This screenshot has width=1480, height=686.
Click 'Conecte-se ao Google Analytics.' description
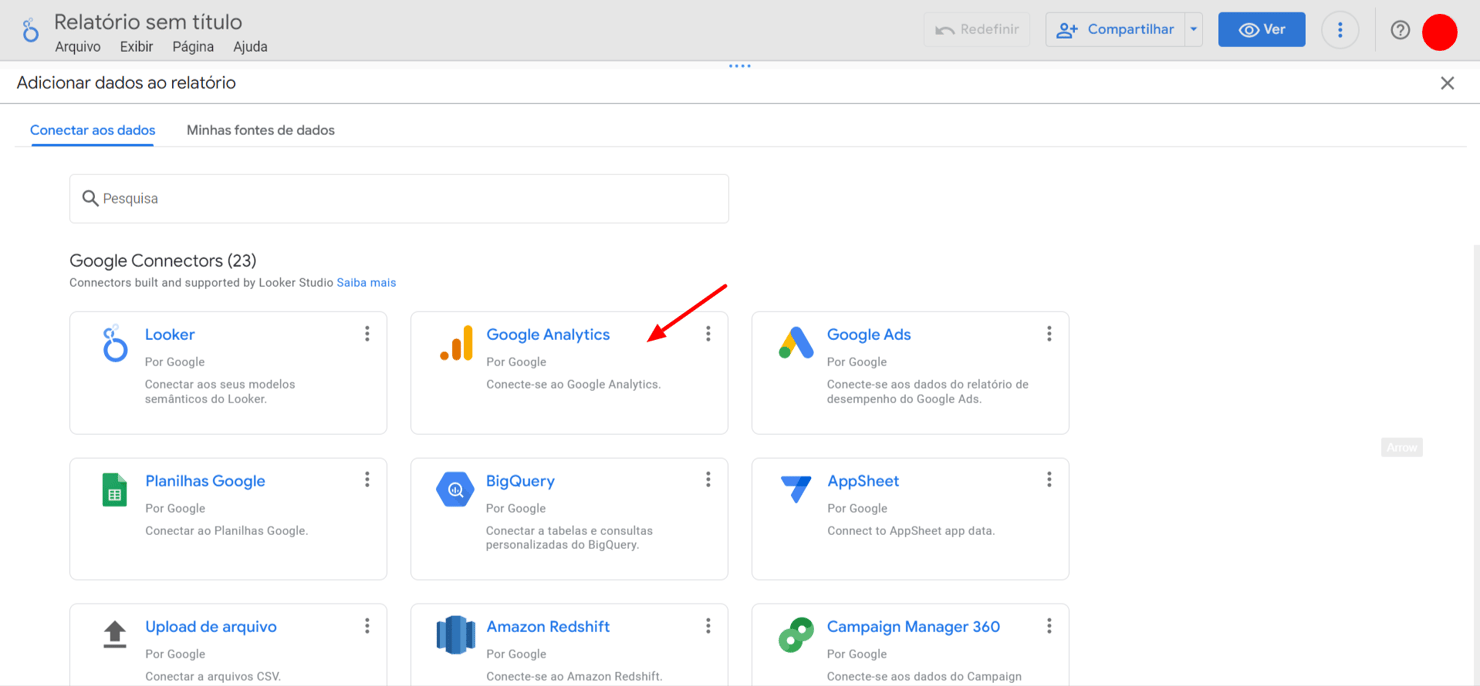(x=573, y=384)
